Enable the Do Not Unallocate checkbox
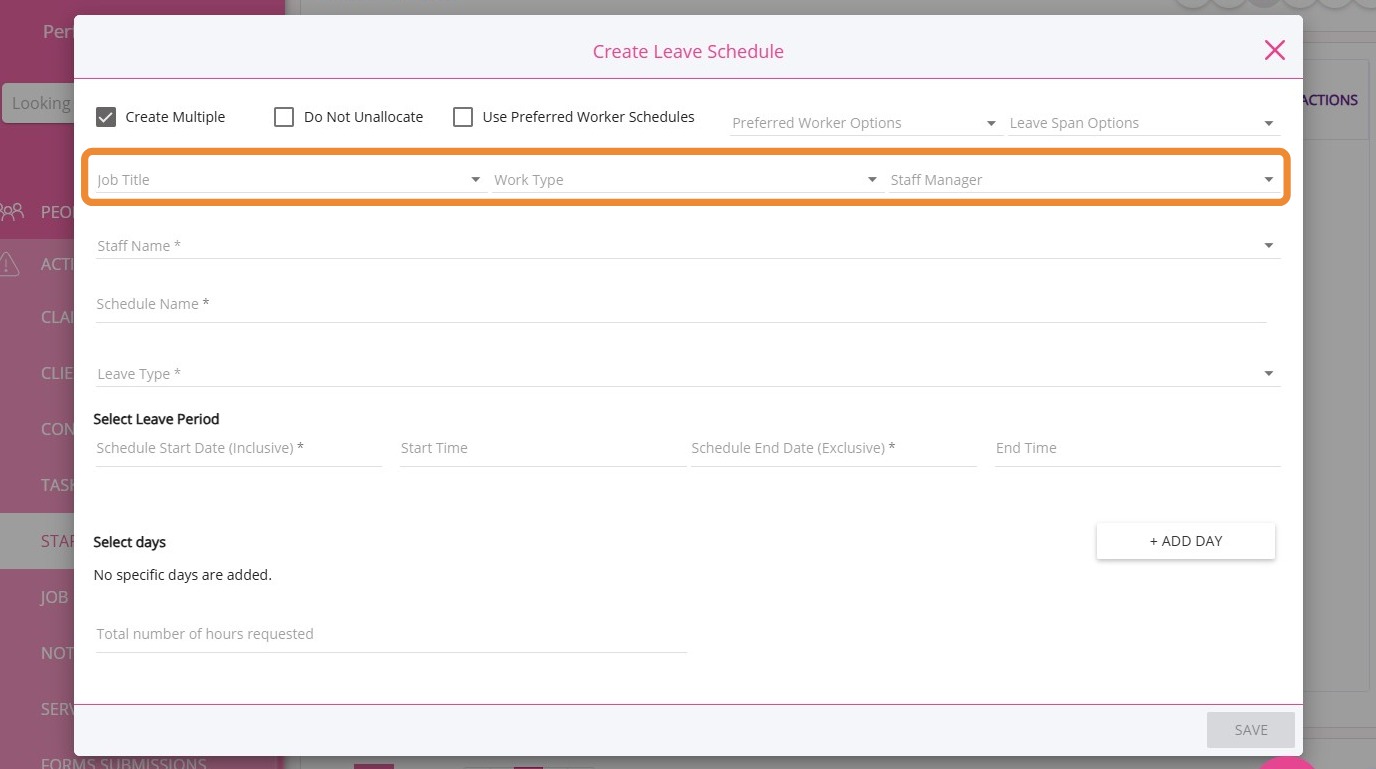1376x769 pixels. [x=284, y=117]
